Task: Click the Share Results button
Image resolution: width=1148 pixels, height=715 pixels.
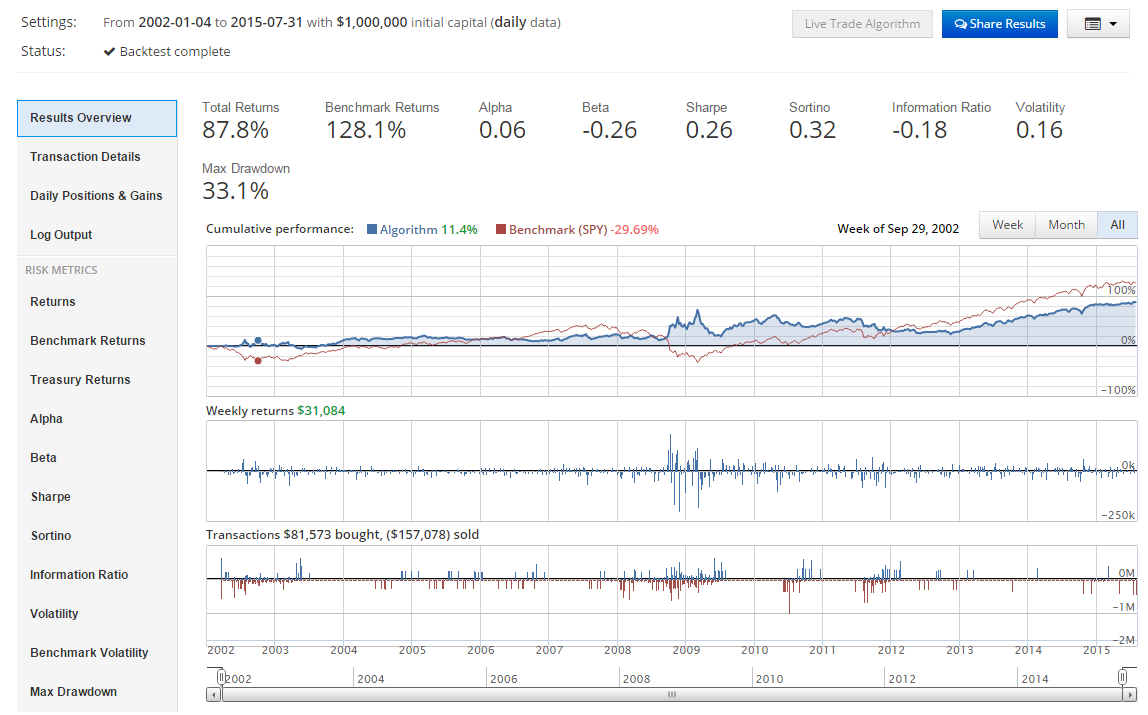Action: (x=999, y=24)
